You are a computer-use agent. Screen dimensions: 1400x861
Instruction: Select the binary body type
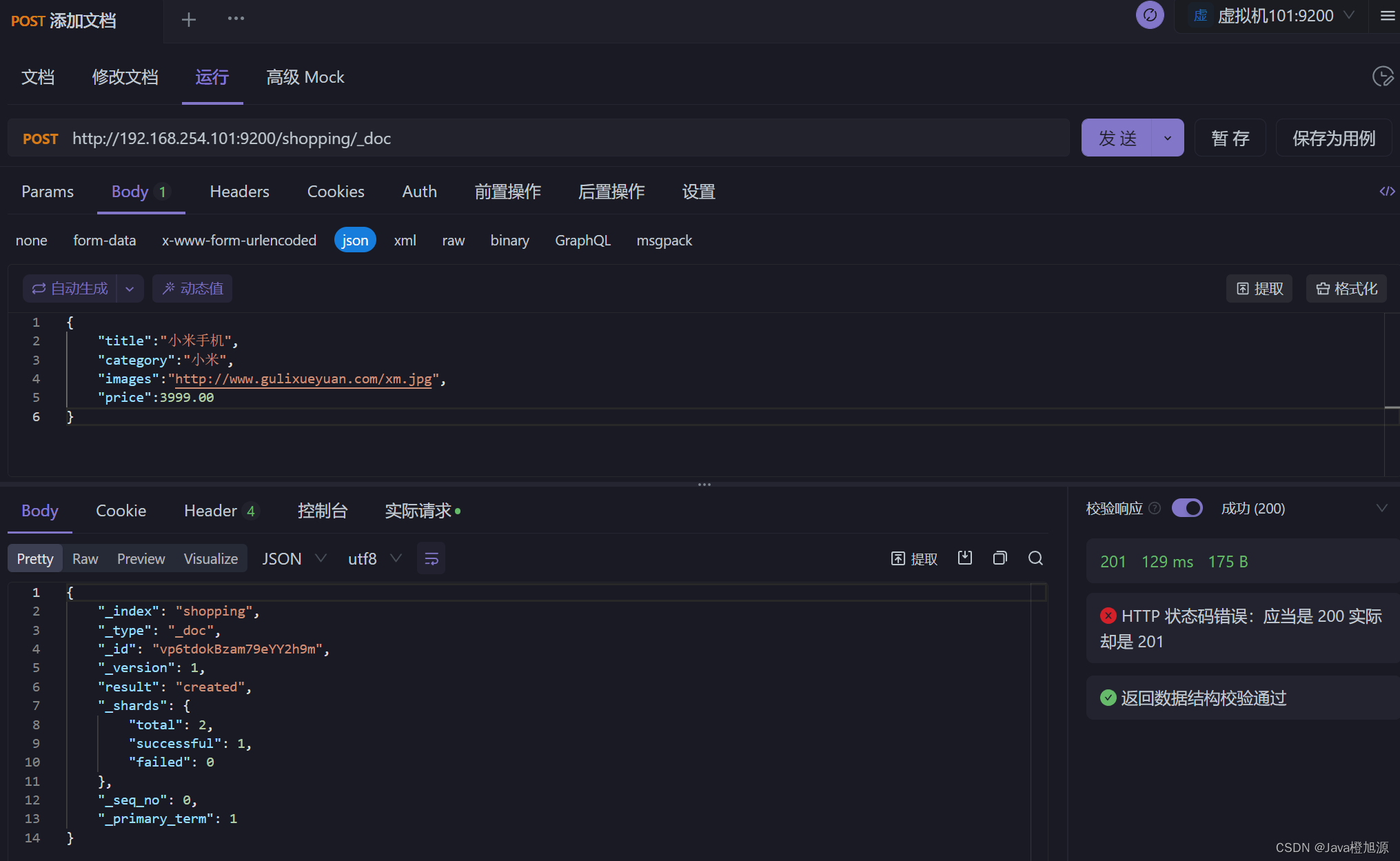(509, 240)
